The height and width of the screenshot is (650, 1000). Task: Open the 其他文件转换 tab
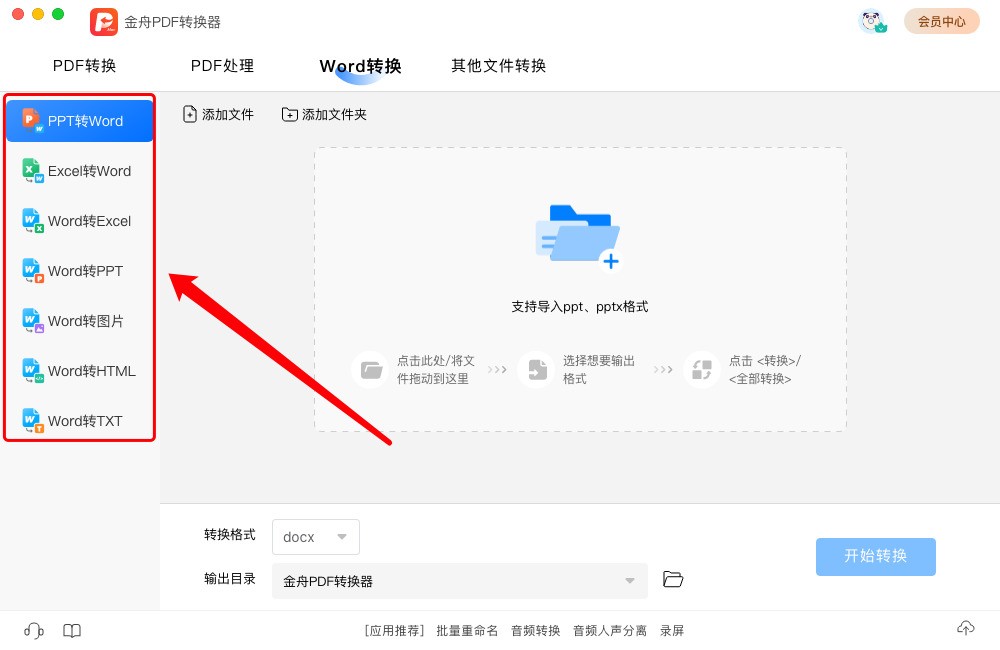(x=497, y=66)
